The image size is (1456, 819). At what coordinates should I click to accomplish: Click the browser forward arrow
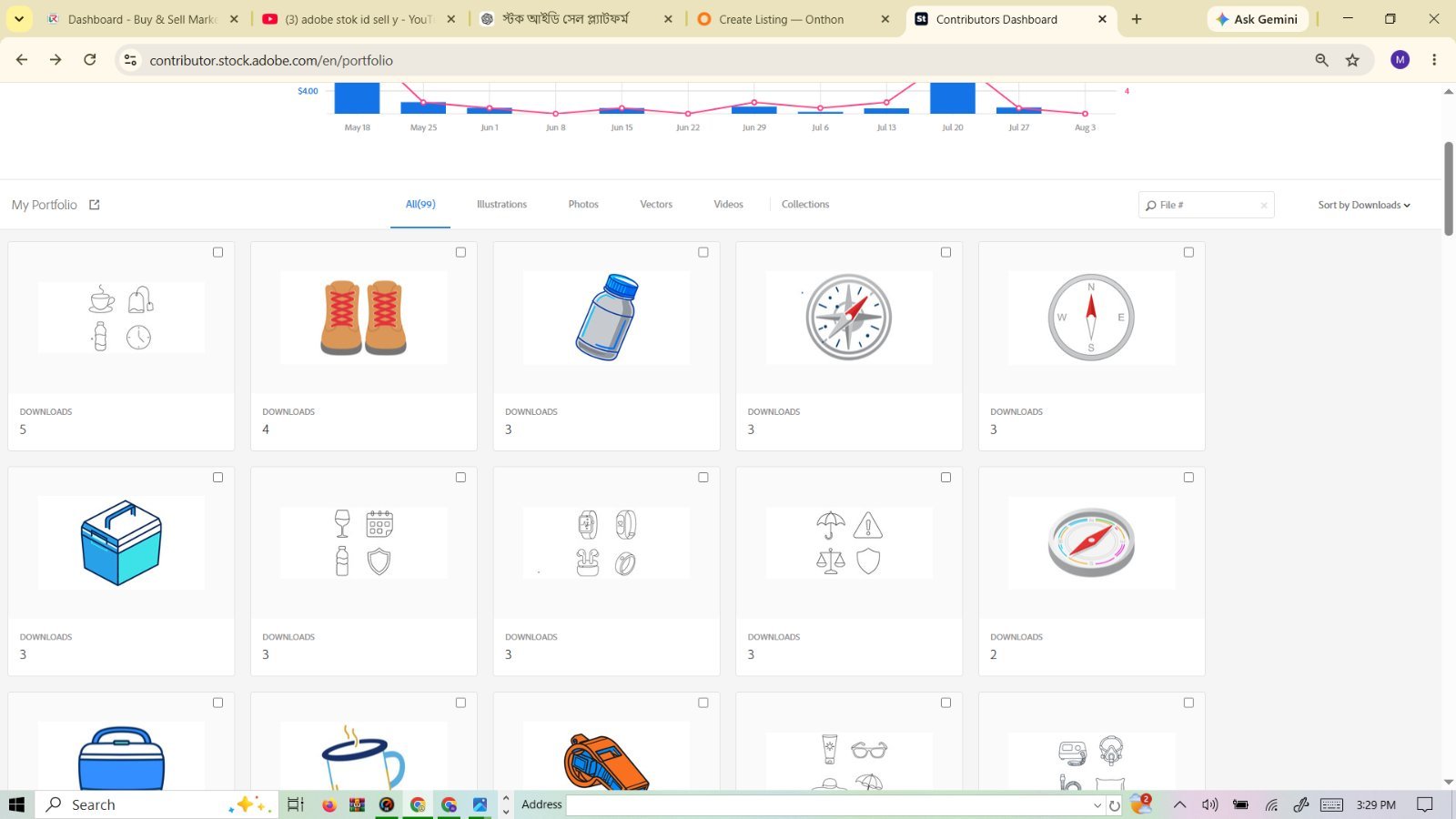tap(56, 60)
